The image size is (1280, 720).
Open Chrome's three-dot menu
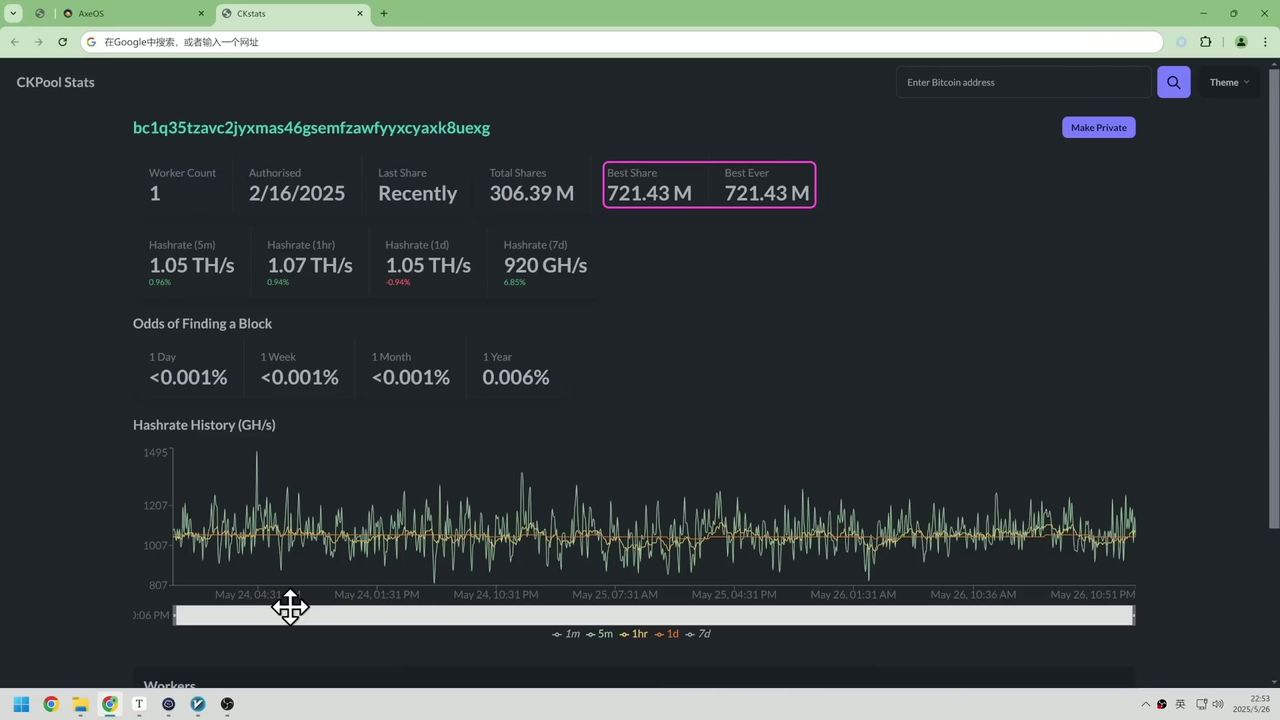pos(1263,42)
